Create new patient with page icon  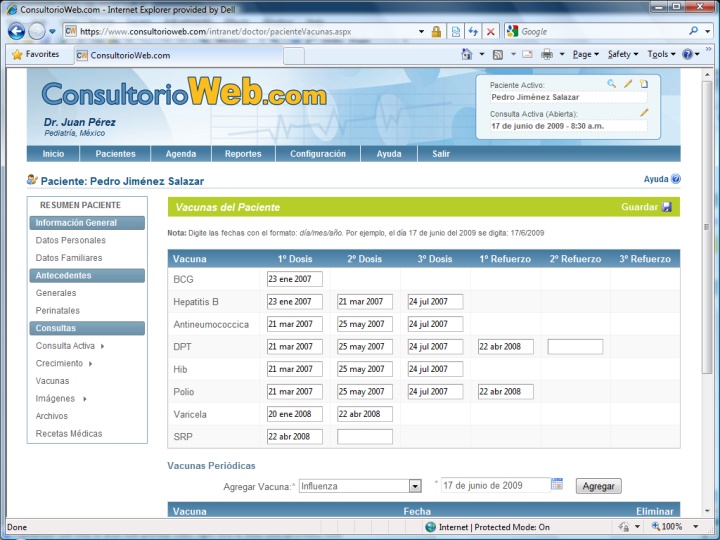(x=644, y=84)
